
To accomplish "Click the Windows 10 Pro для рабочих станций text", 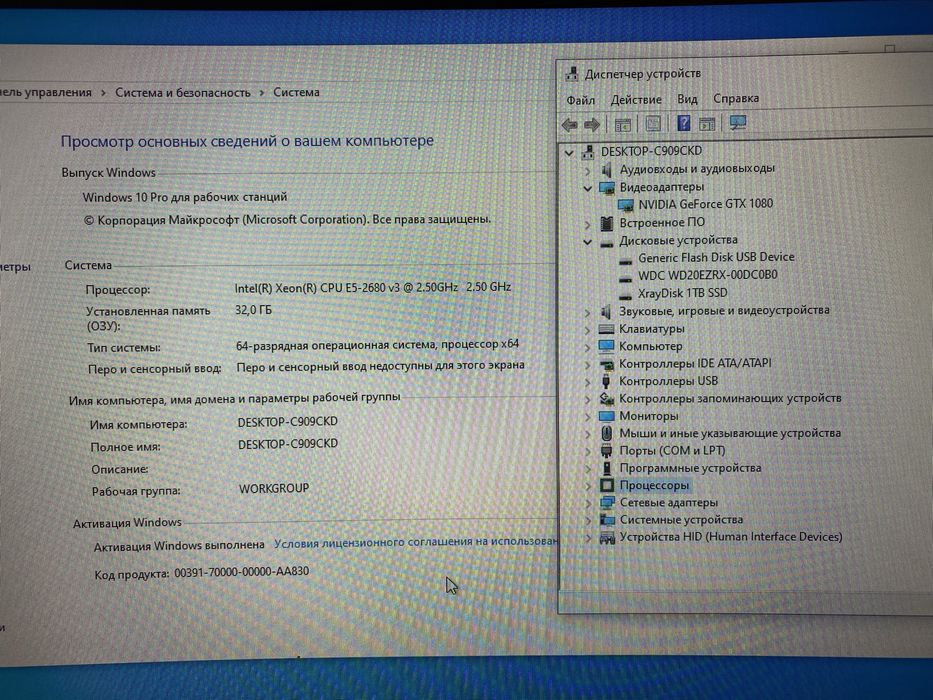I will click(185, 197).
